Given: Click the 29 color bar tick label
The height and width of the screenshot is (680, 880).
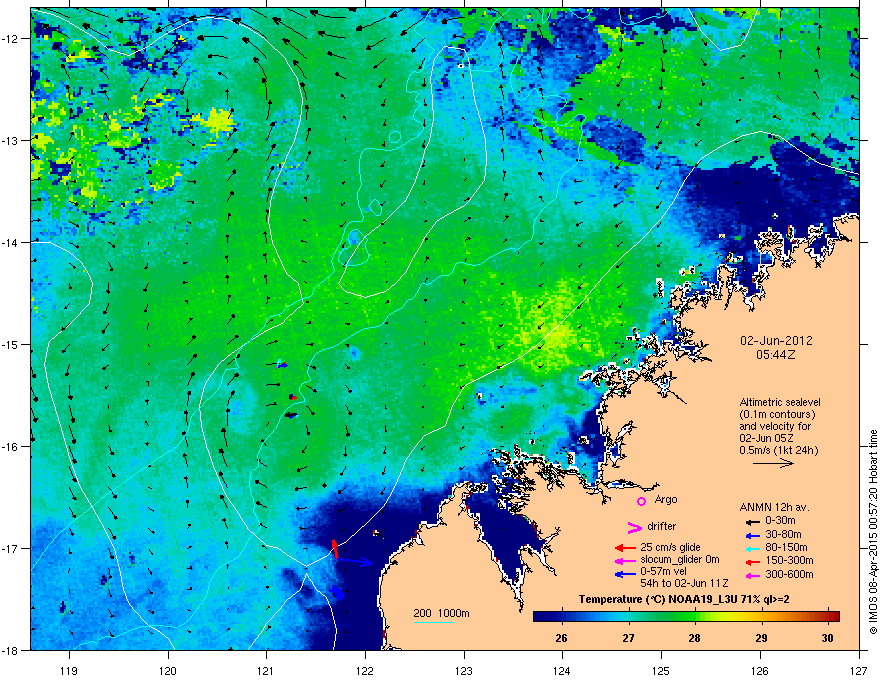Looking at the screenshot, I should tap(761, 638).
